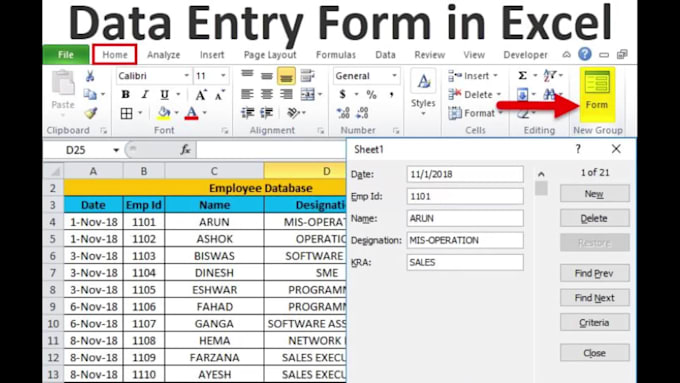The image size is (680, 383).
Task: Click the Sort & Filter icon
Action: coord(550,76)
